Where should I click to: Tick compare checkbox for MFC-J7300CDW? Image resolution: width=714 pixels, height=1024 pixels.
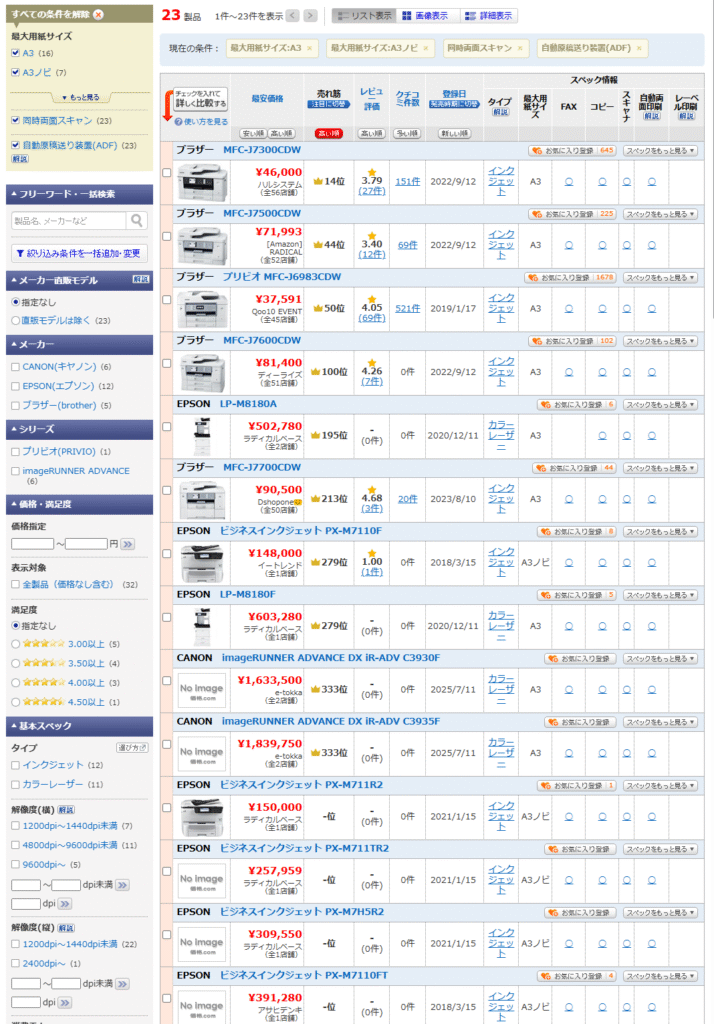coord(167,173)
